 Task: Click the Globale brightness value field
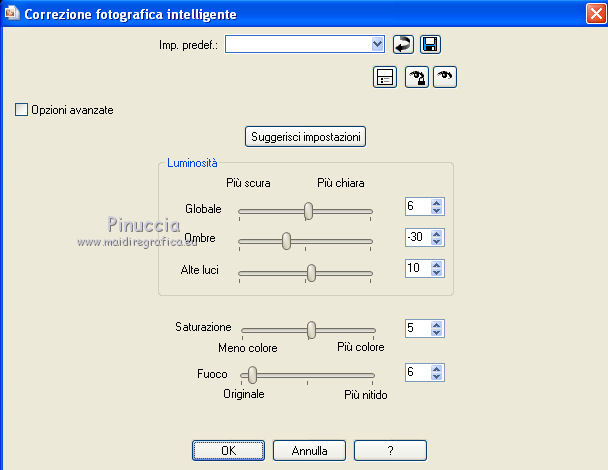click(x=416, y=208)
